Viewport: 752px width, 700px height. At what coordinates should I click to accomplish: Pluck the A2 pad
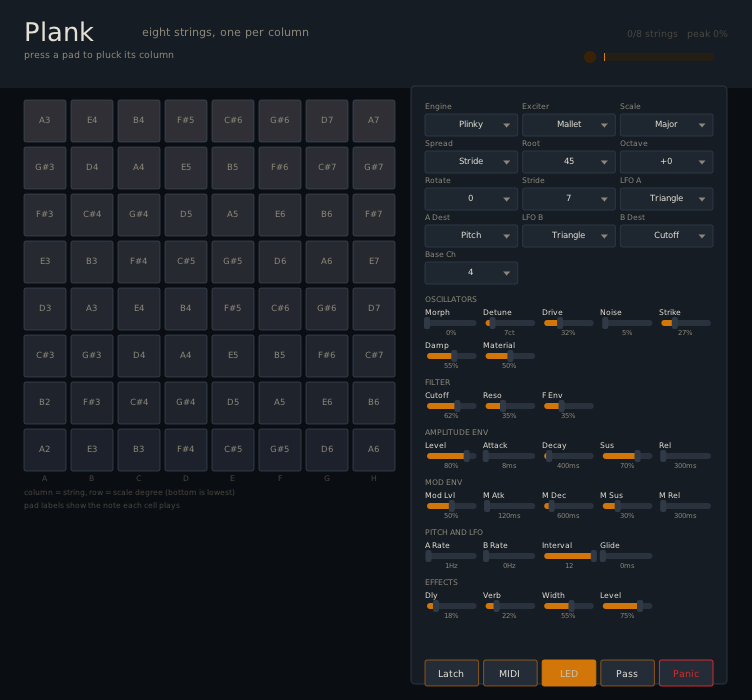pos(45,450)
